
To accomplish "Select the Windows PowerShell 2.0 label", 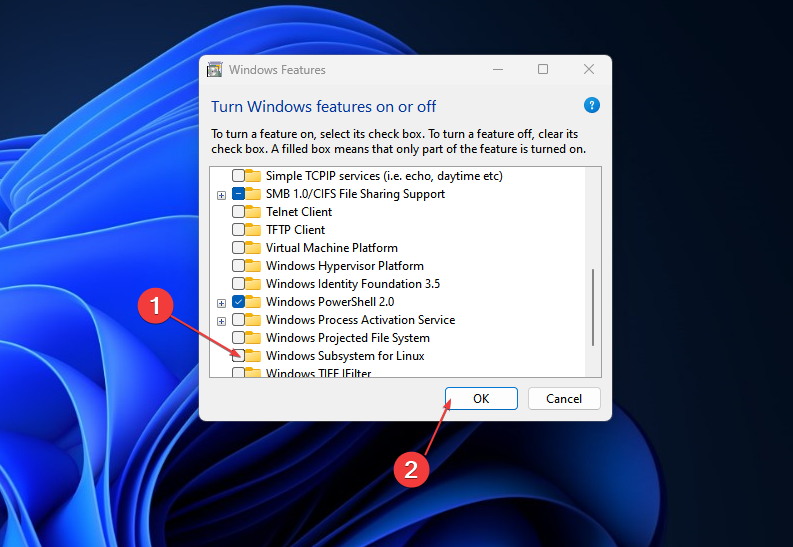I will click(330, 302).
